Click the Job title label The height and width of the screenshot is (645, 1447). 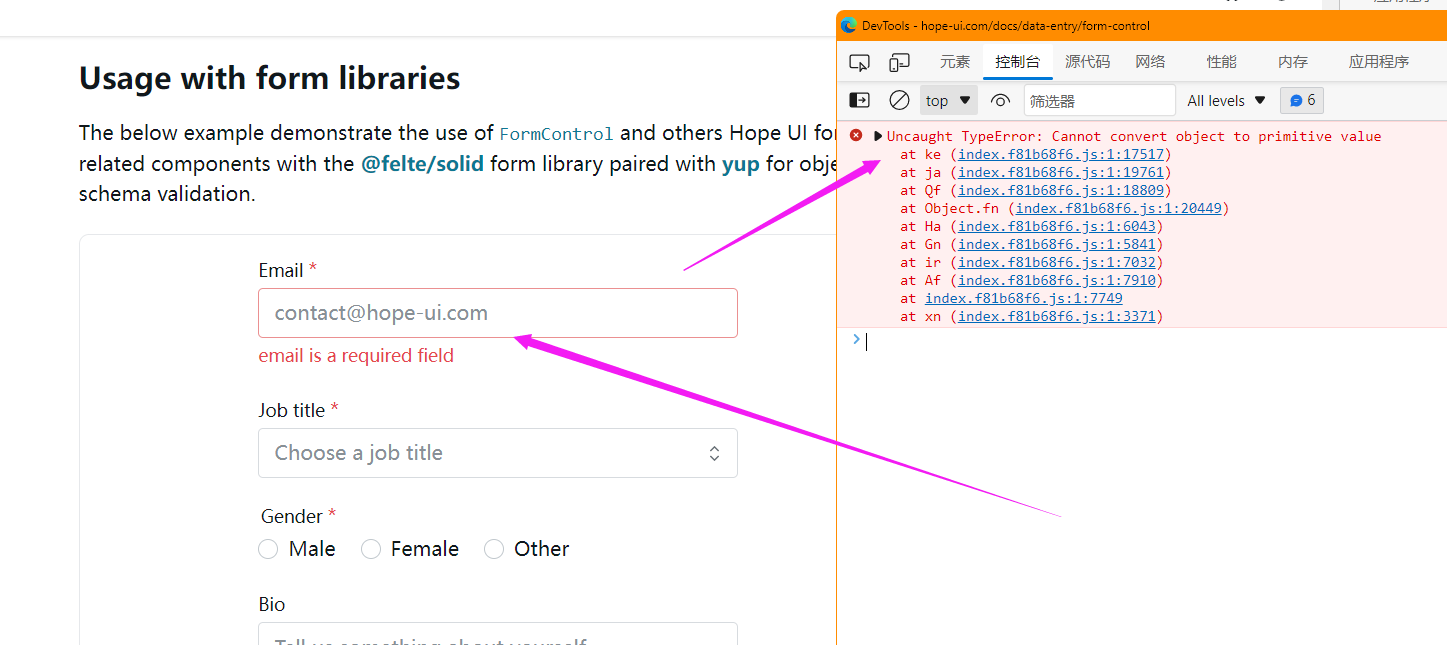[291, 410]
